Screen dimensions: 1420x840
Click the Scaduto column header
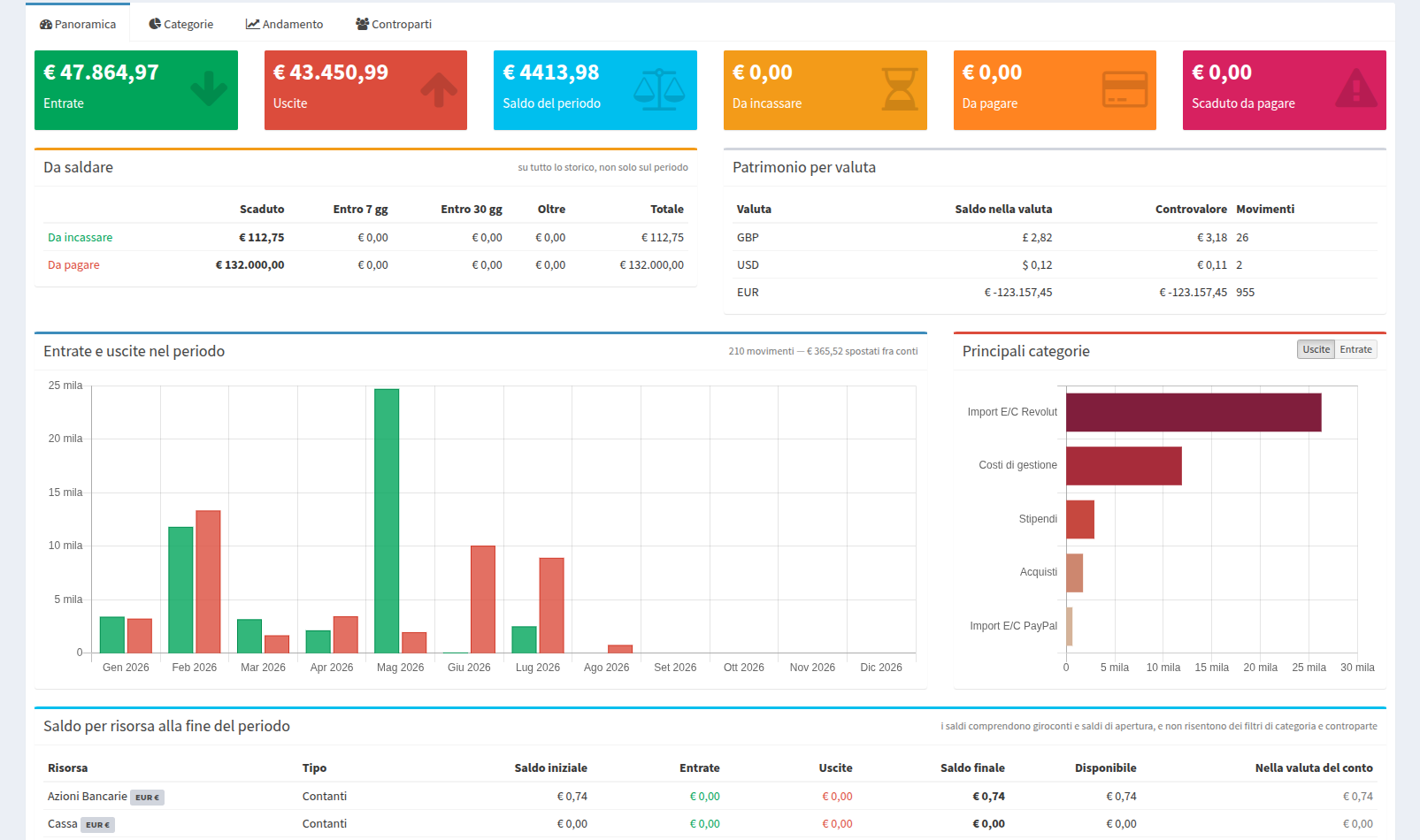(x=262, y=209)
